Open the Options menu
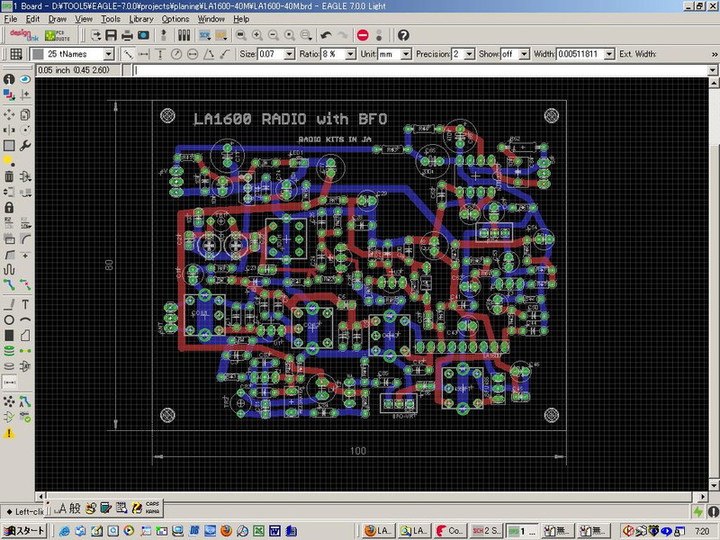 point(175,19)
